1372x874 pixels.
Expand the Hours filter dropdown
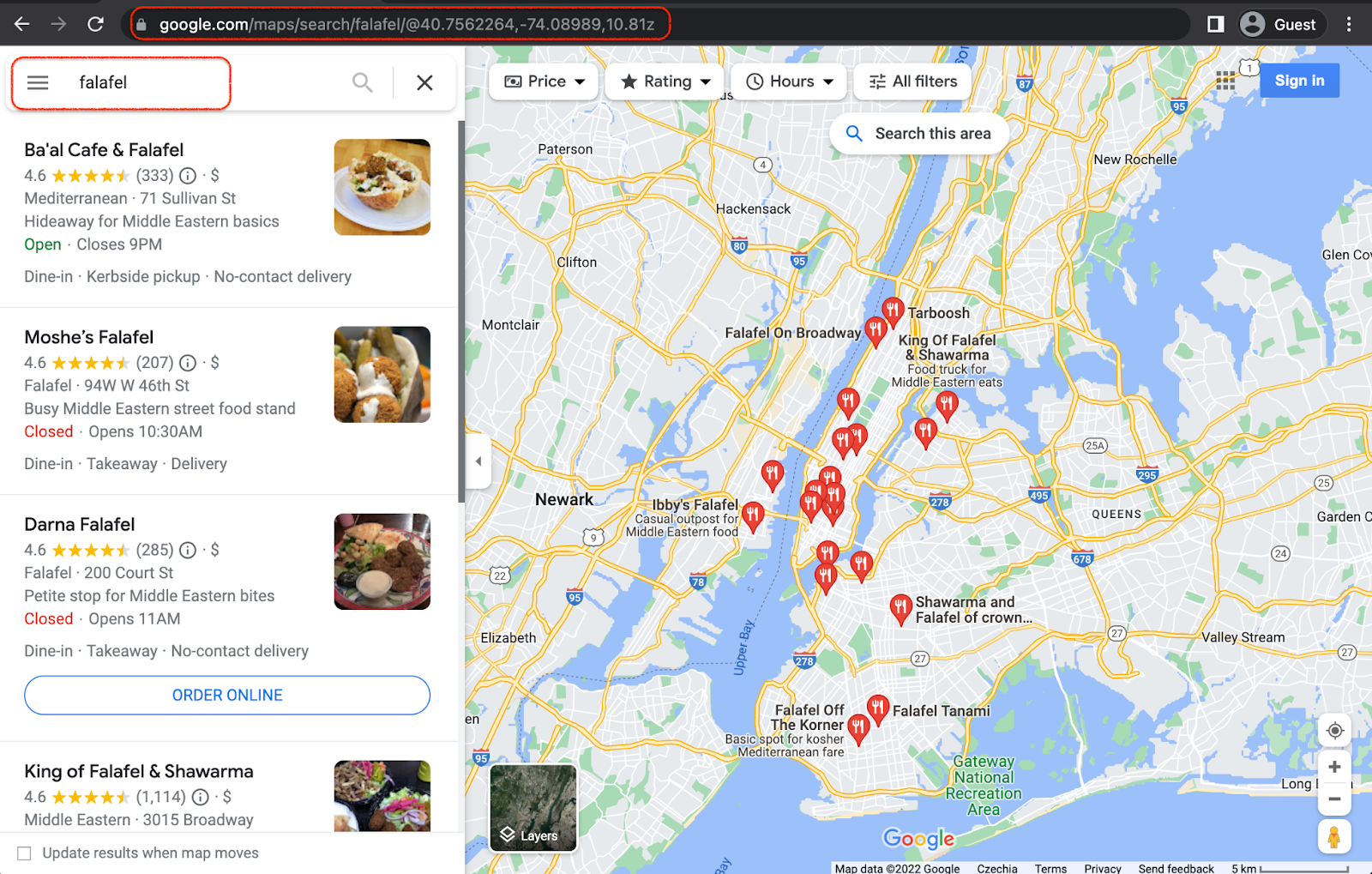coord(789,81)
